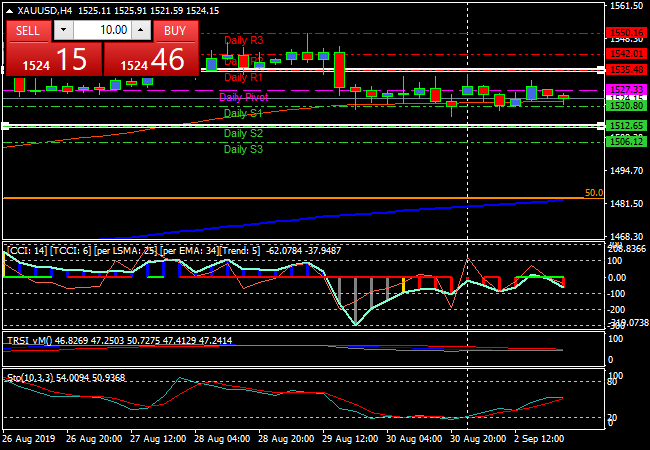Screen dimensions: 650x450
Task: Increase lot volume with the up arrow
Action: point(141,31)
